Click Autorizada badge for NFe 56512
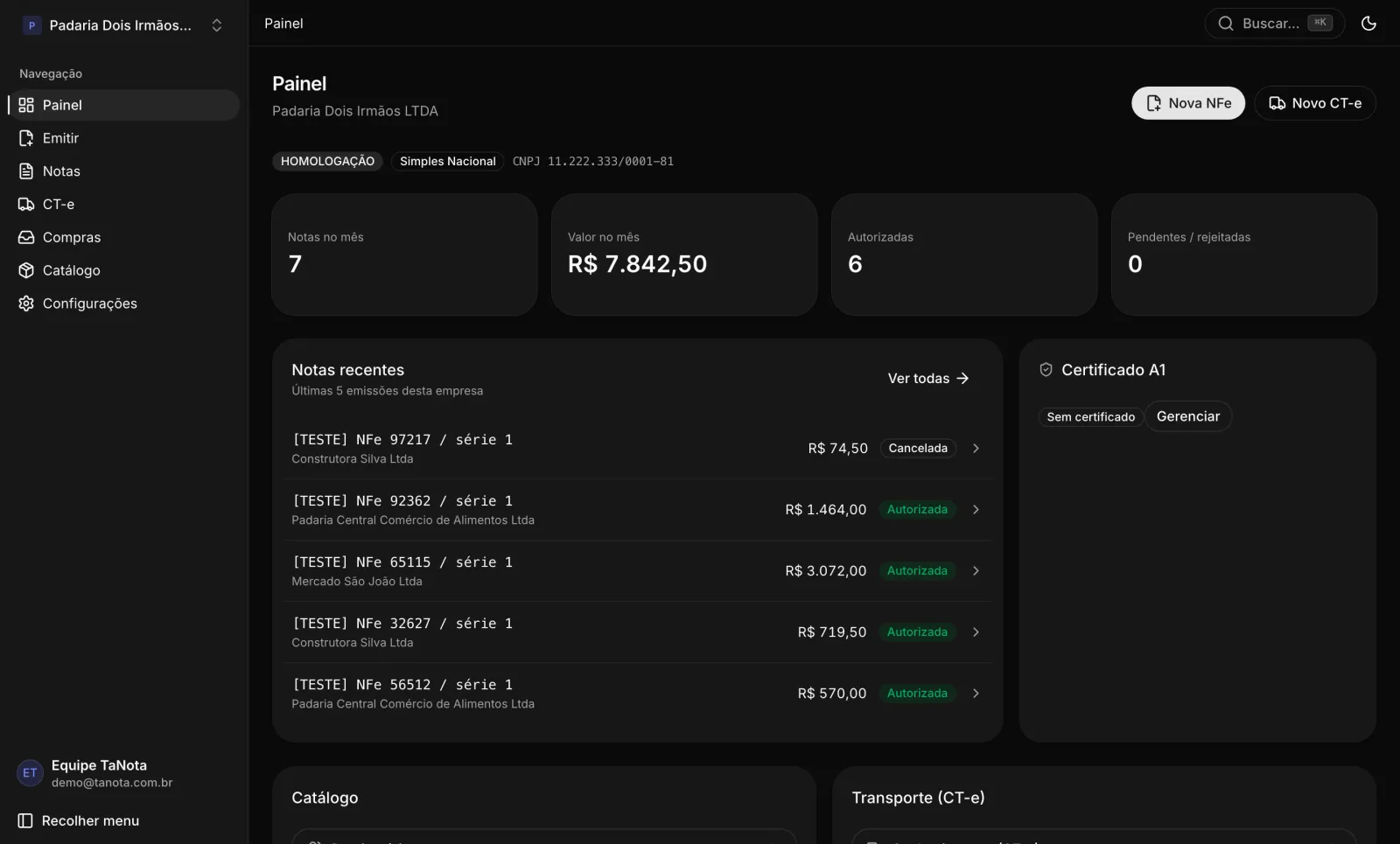The image size is (1400, 844). point(917,694)
